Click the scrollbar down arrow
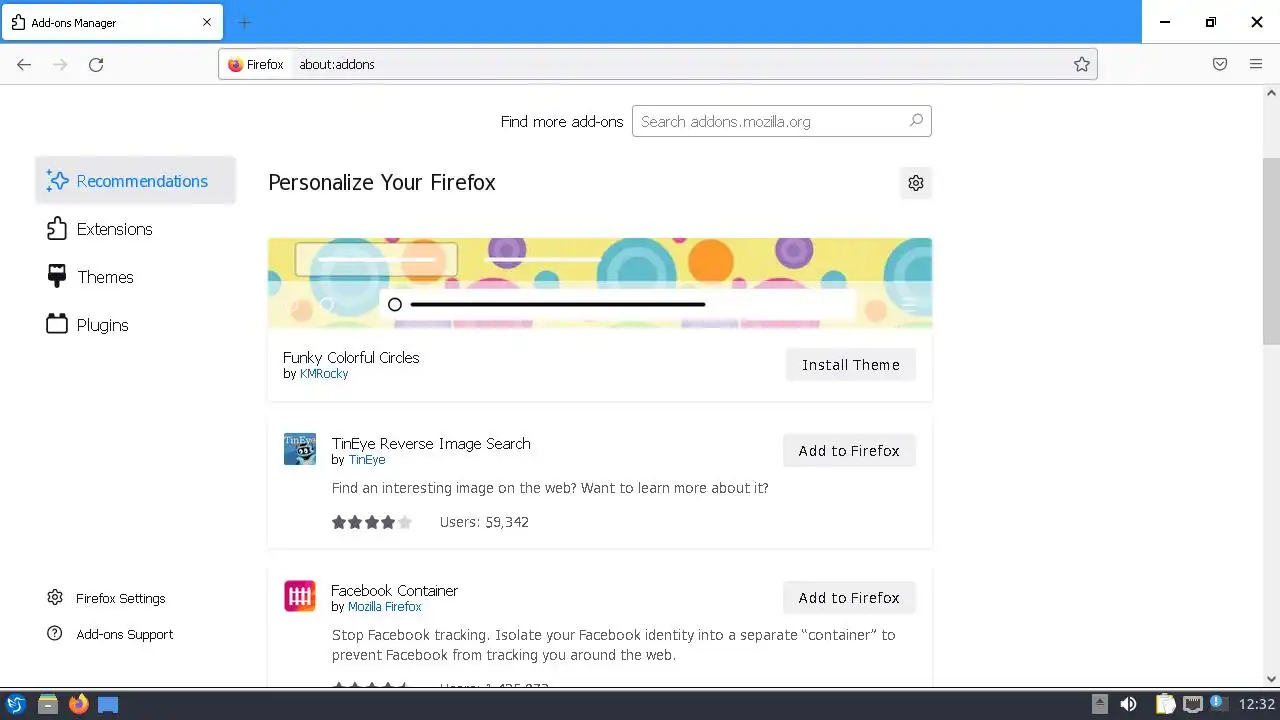The height and width of the screenshot is (720, 1280). pos(1271,679)
